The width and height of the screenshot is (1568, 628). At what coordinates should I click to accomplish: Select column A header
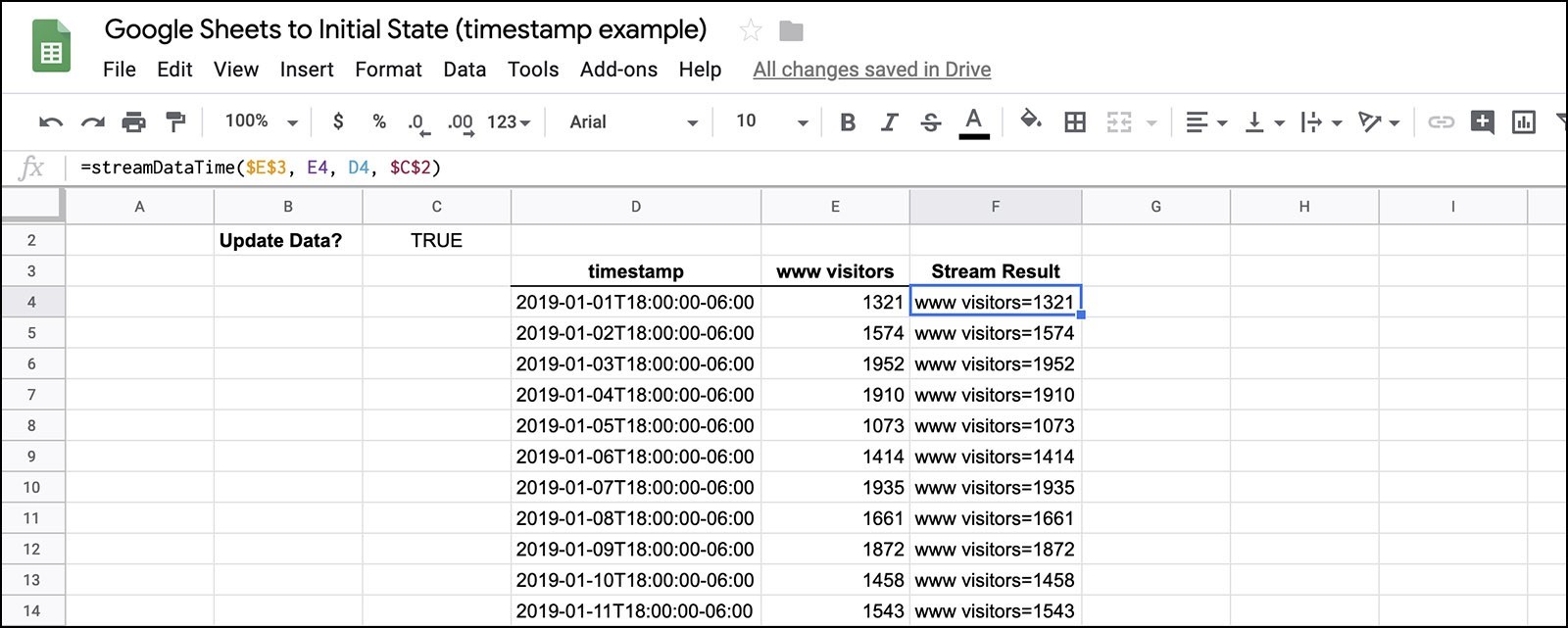pos(139,207)
